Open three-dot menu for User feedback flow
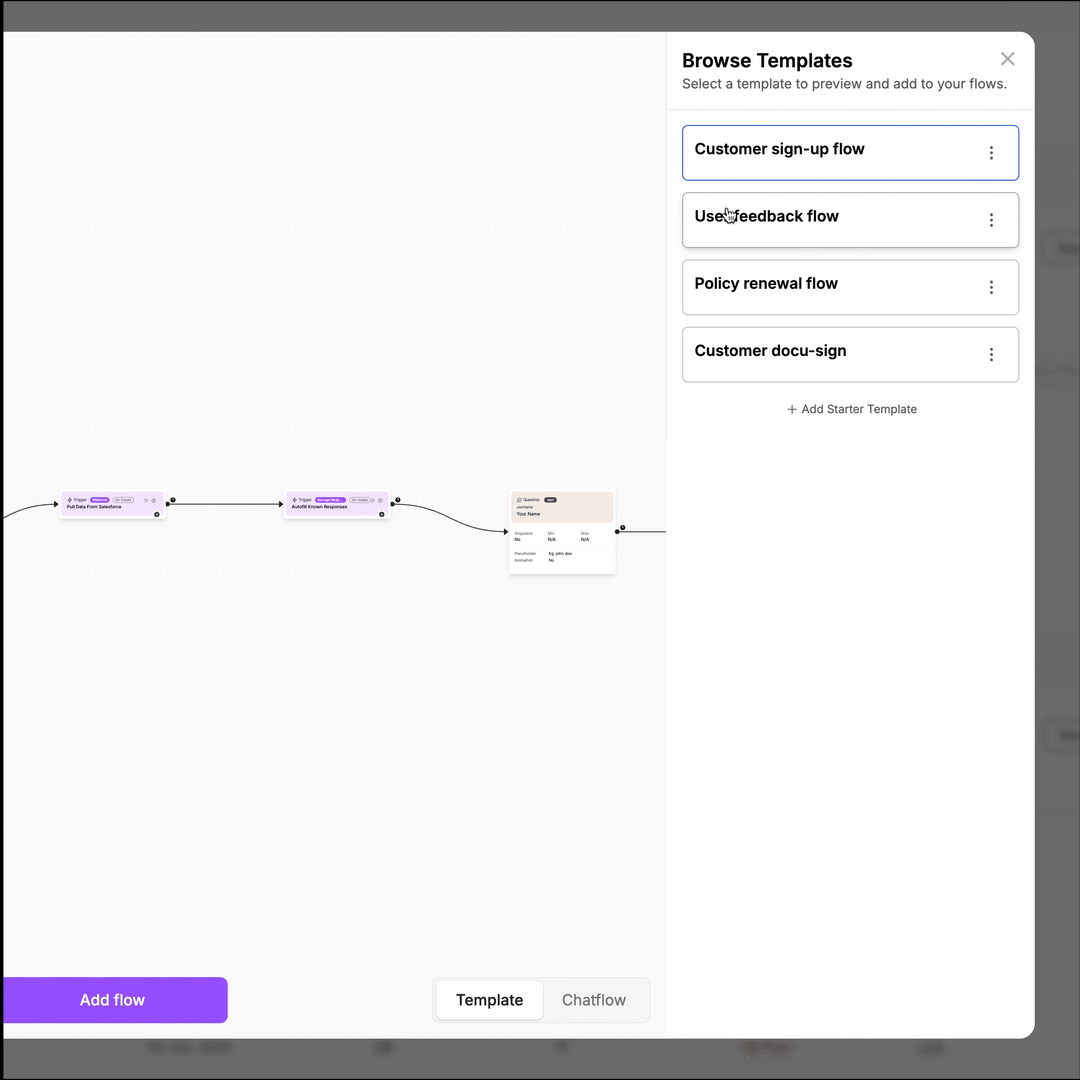1080x1080 pixels. [x=991, y=220]
